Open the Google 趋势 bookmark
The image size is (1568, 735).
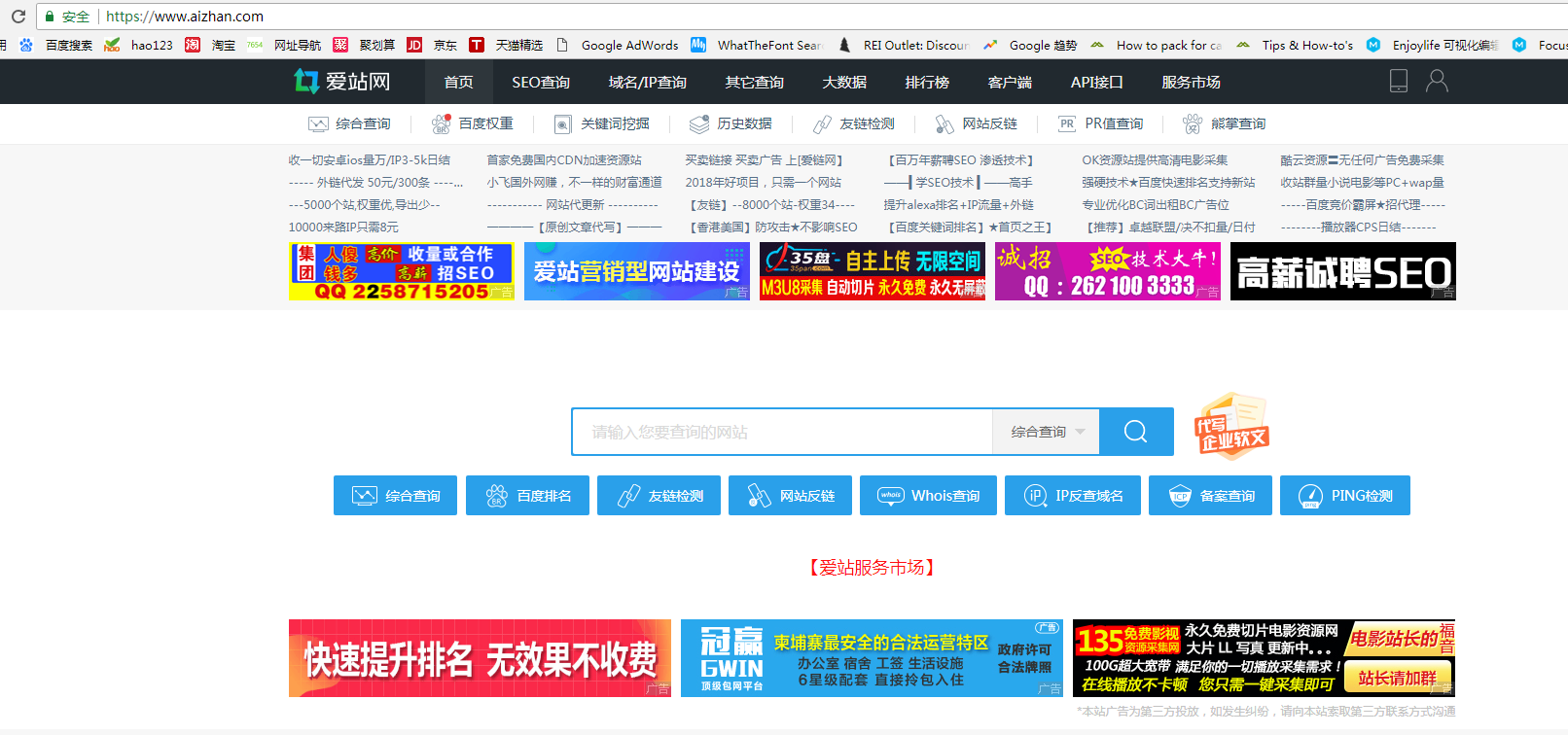(1030, 45)
